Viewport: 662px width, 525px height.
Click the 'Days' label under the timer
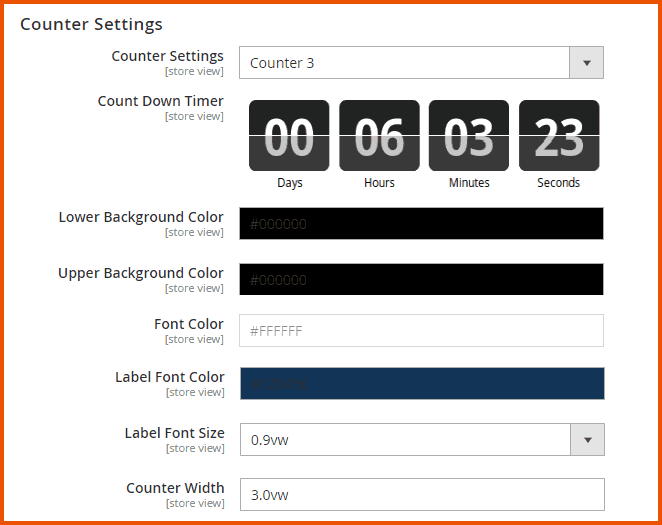[290, 183]
